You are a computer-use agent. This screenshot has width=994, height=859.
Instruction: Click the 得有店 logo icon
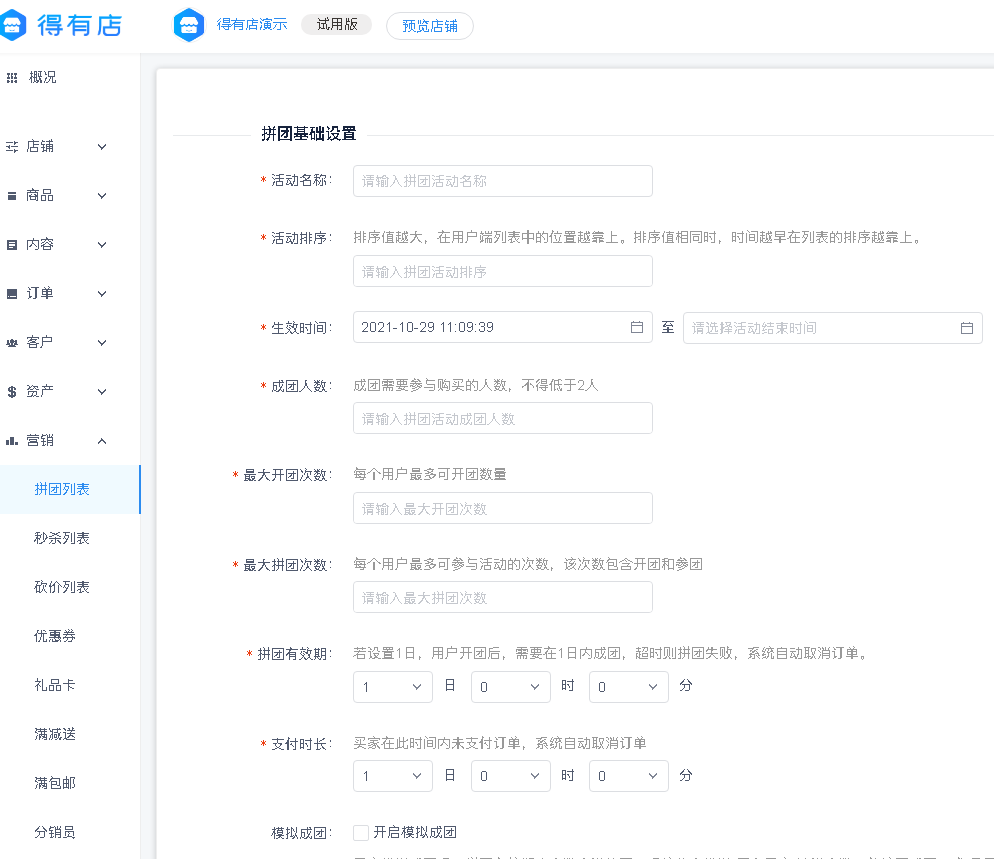(12, 25)
